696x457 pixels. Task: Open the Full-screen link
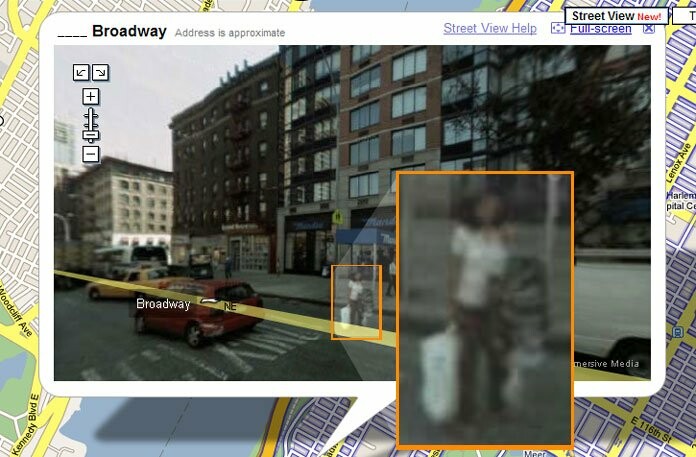pos(601,29)
